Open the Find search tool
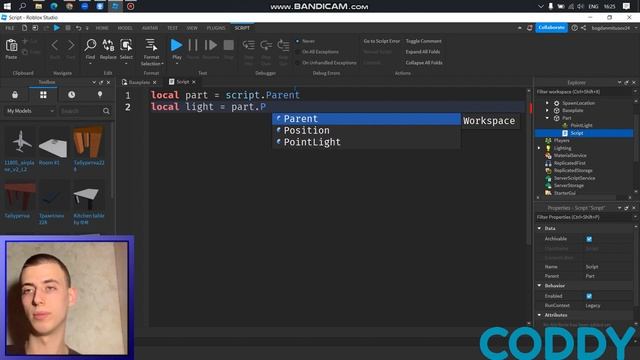The width and height of the screenshot is (640, 360). click(x=90, y=46)
